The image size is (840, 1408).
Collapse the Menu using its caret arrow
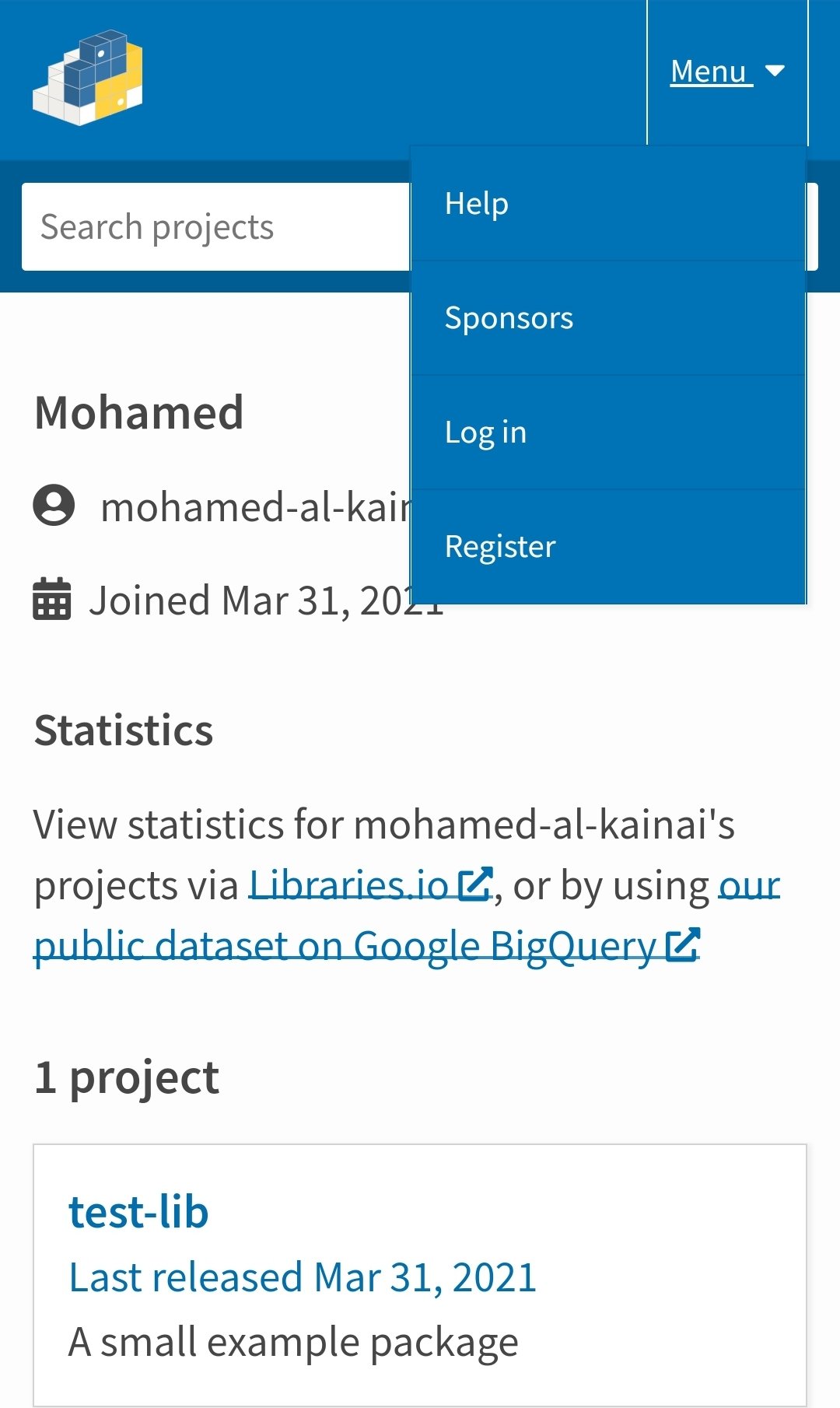click(775, 71)
